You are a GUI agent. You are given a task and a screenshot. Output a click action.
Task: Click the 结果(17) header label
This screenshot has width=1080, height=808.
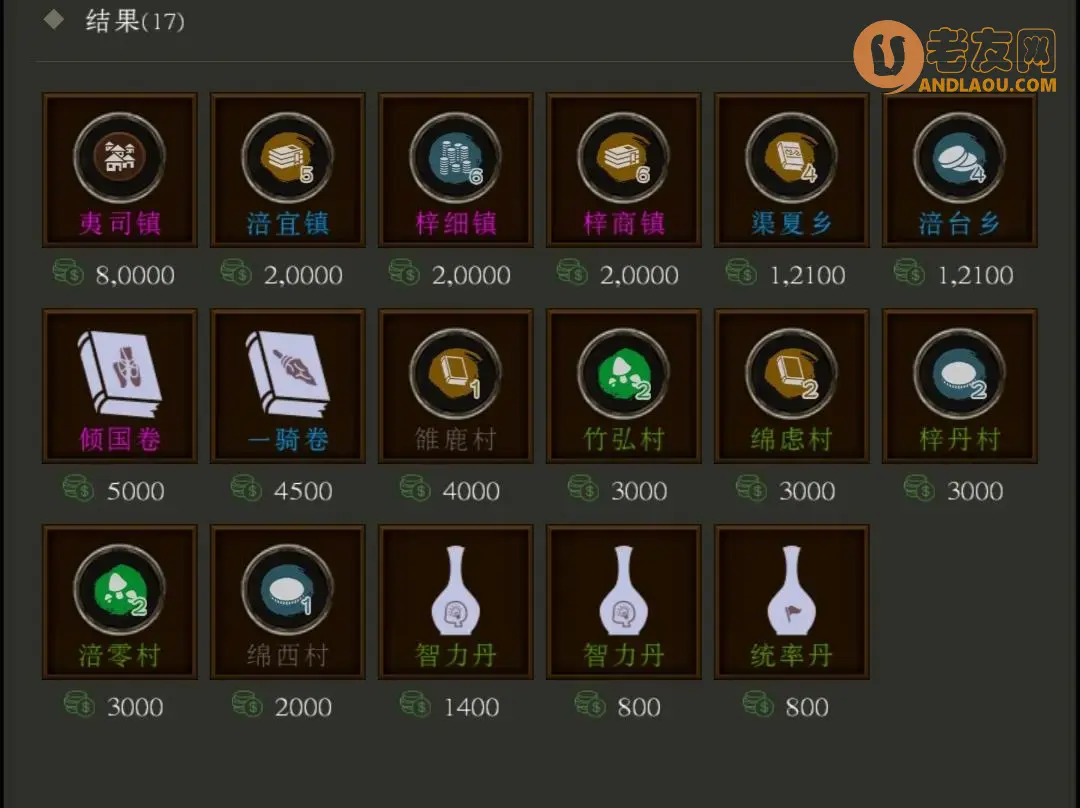pos(134,21)
